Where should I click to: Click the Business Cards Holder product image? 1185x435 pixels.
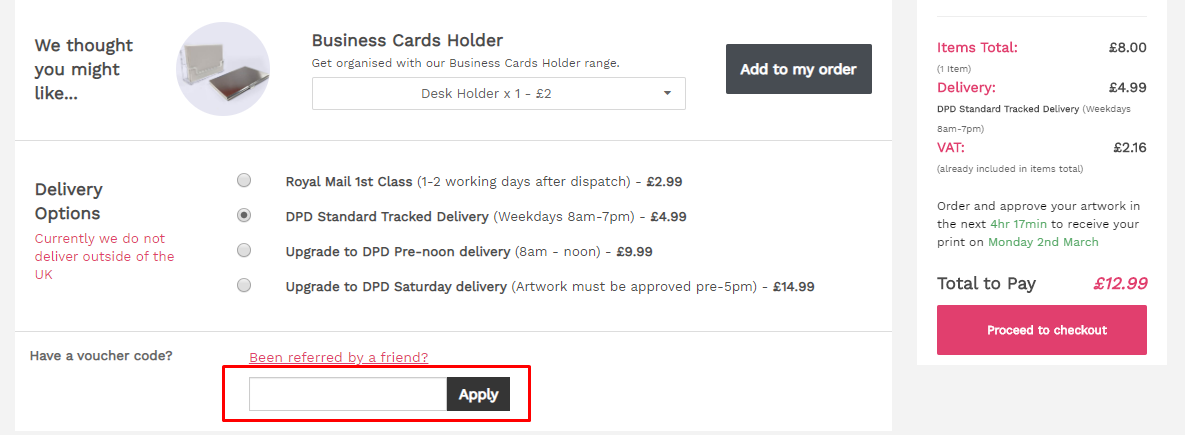click(222, 69)
